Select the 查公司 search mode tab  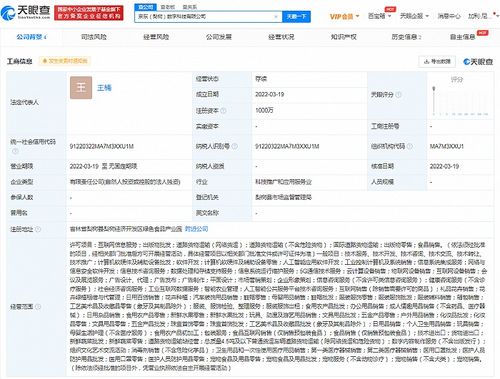(145, 7)
